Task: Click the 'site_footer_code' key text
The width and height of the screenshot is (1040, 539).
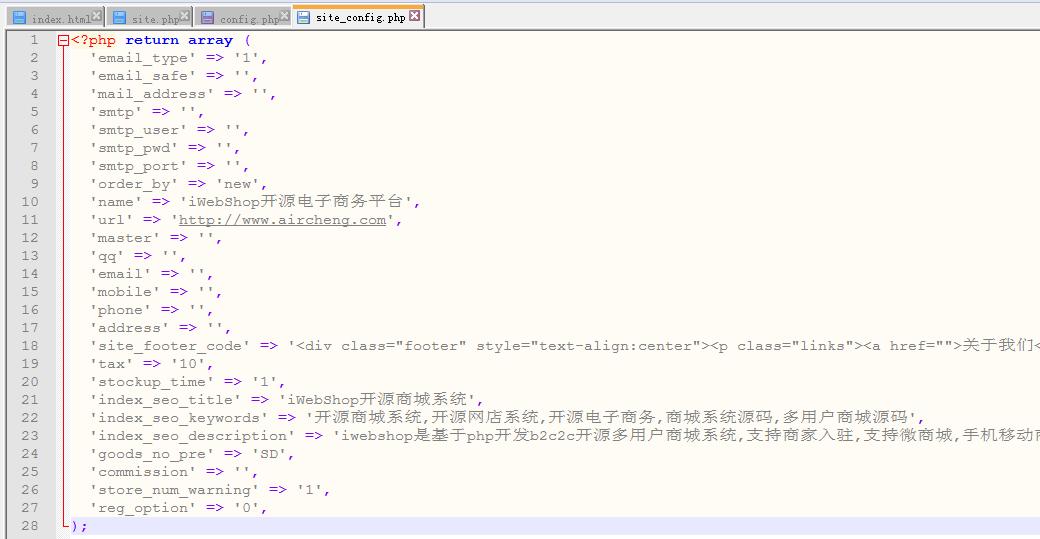Action: pos(169,345)
